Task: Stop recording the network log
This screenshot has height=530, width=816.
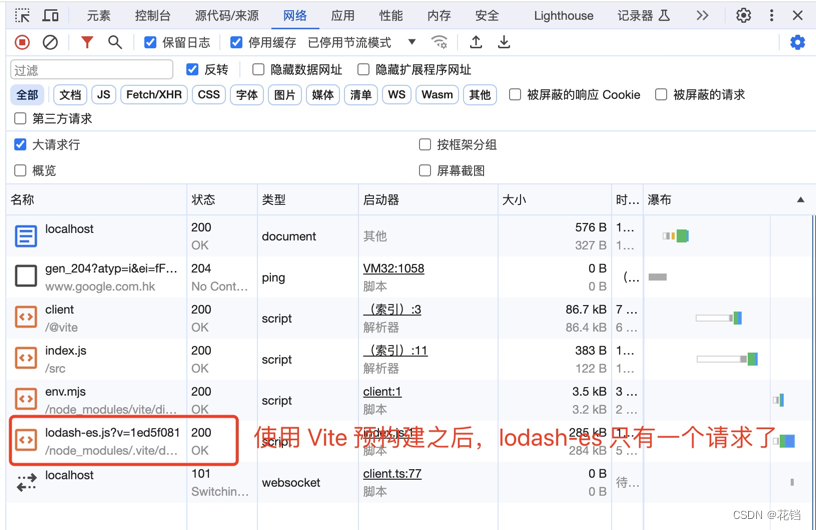Action: pos(22,42)
